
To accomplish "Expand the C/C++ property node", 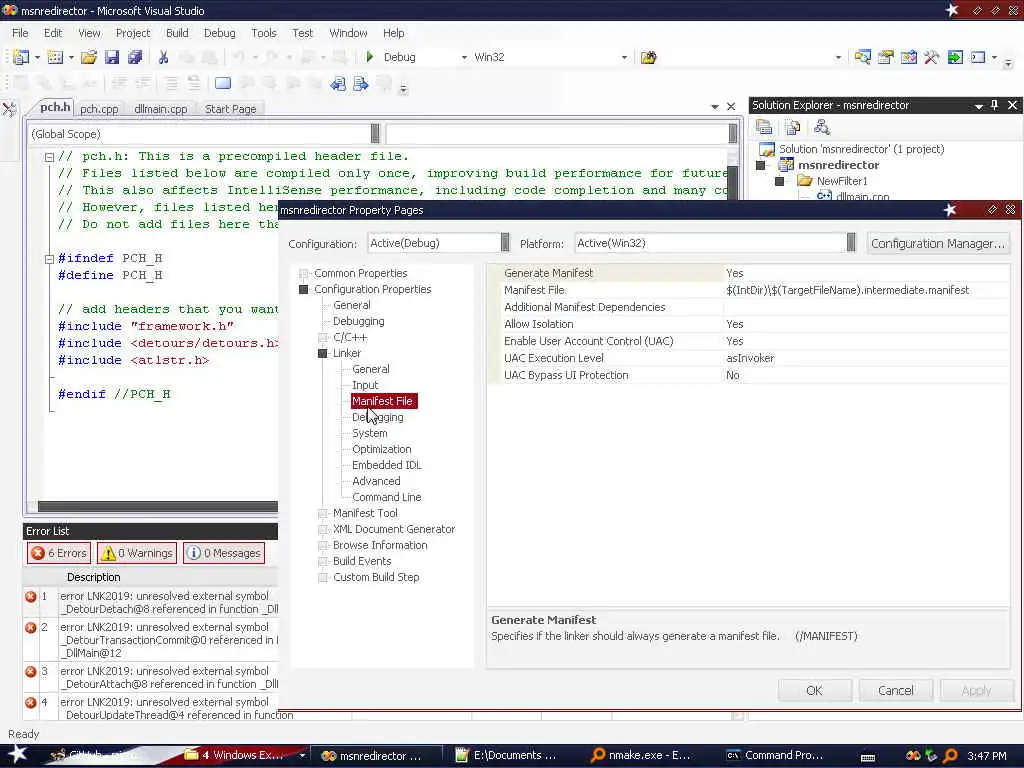I will (x=323, y=338).
